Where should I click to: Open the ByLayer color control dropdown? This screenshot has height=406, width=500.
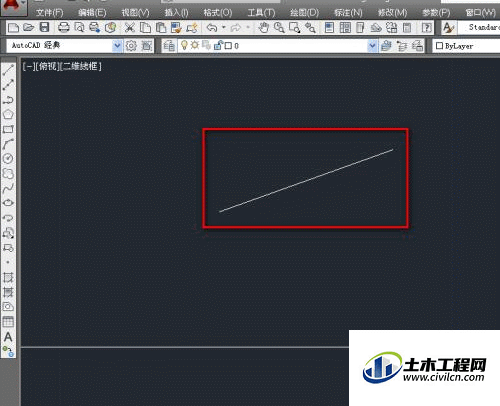(x=467, y=46)
